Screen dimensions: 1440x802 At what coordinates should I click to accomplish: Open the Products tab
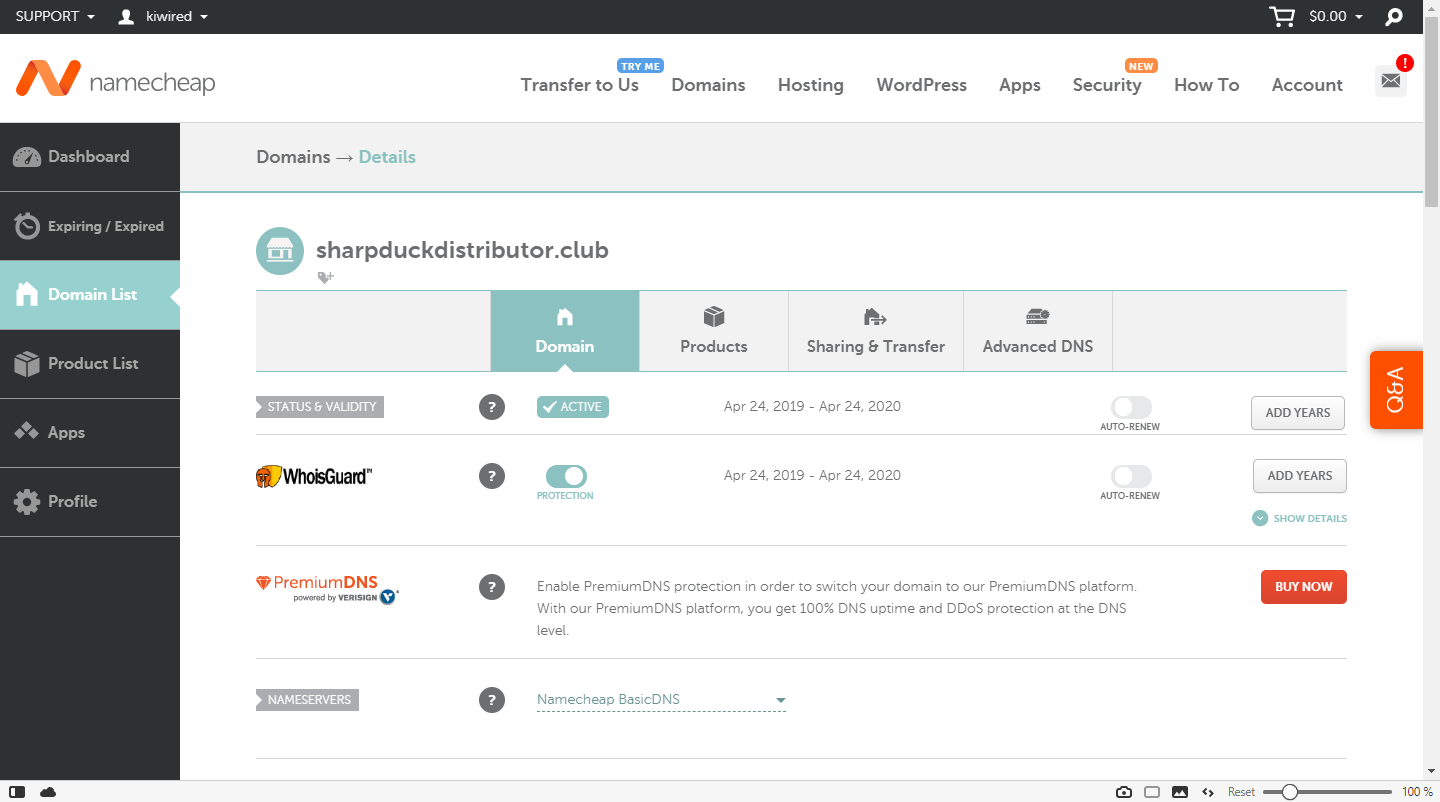(714, 331)
